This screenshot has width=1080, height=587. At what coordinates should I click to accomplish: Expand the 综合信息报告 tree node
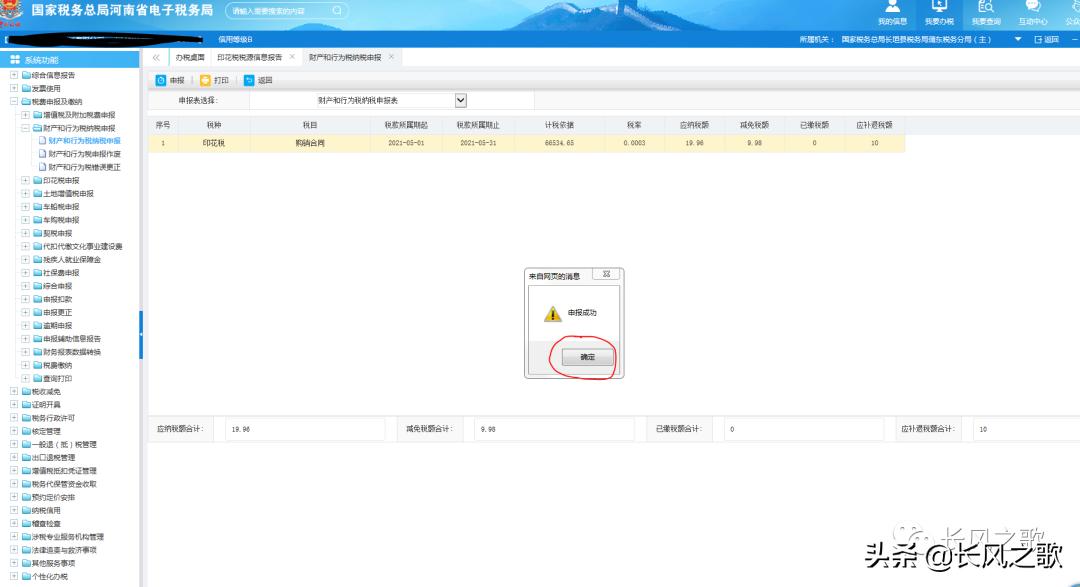coord(14,75)
